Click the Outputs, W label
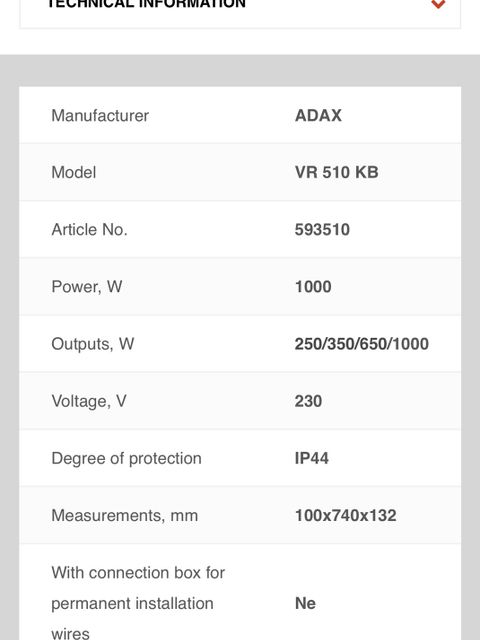The image size is (480, 640). tap(93, 344)
